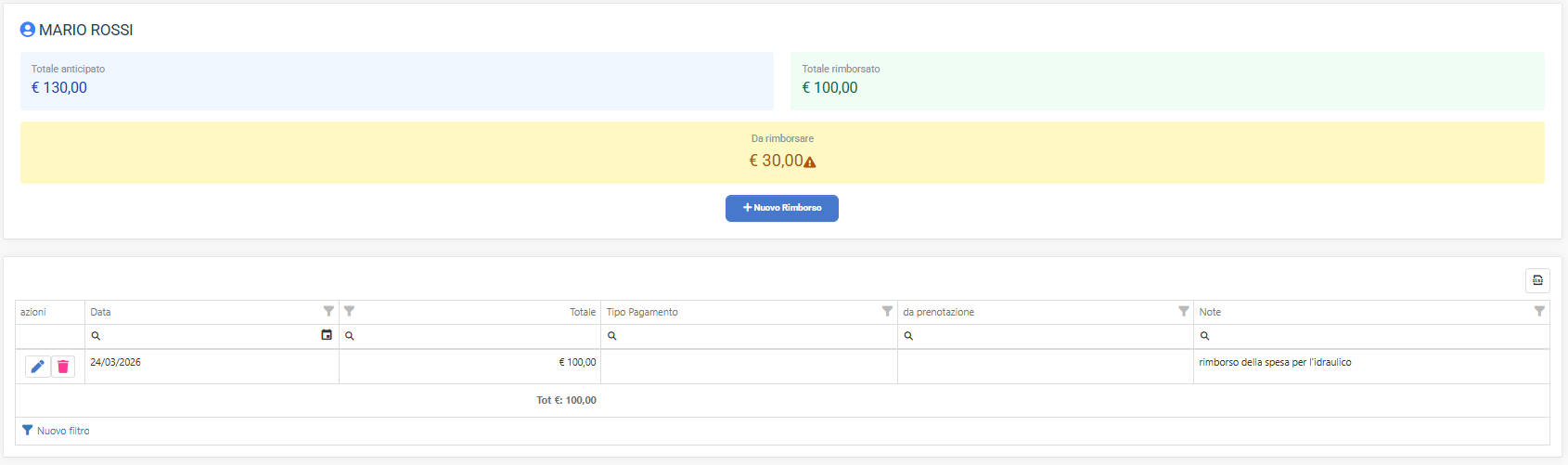Screen dimensions: 1568x465
Task: Click the Nuovo Rimborso button
Action: [781, 208]
